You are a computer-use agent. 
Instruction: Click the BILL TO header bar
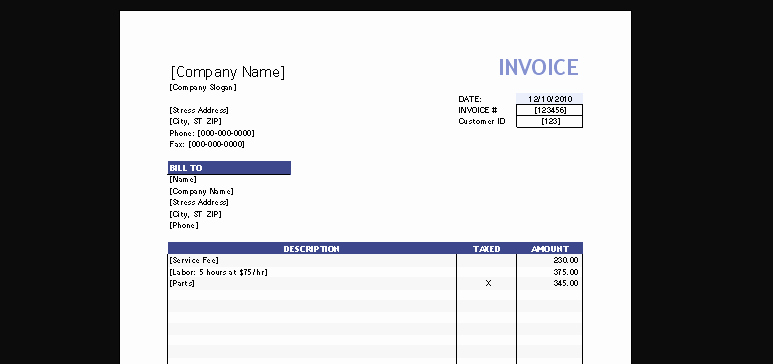tap(229, 168)
